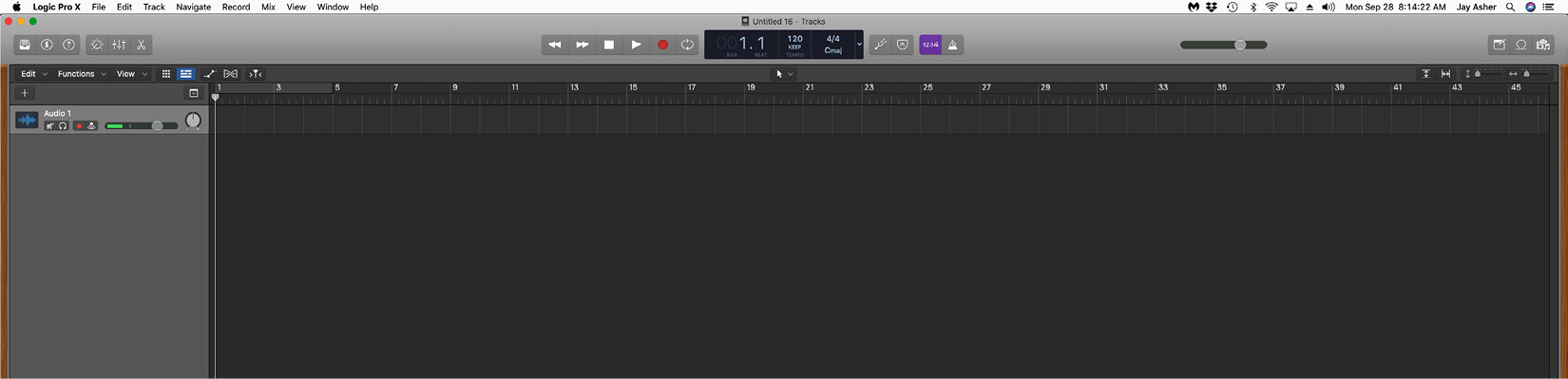The height and width of the screenshot is (379, 1568).
Task: Toggle Flex view
Action: click(231, 74)
